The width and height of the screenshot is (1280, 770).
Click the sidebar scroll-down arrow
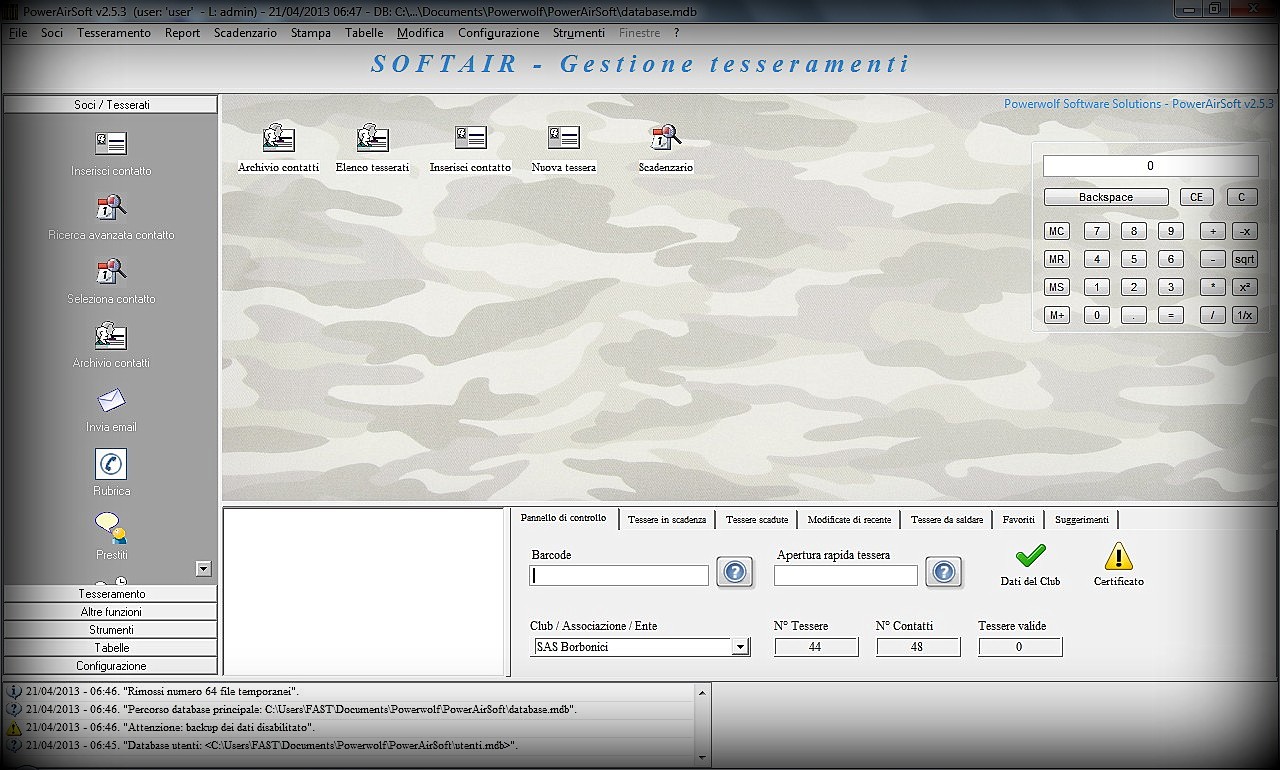tap(204, 568)
